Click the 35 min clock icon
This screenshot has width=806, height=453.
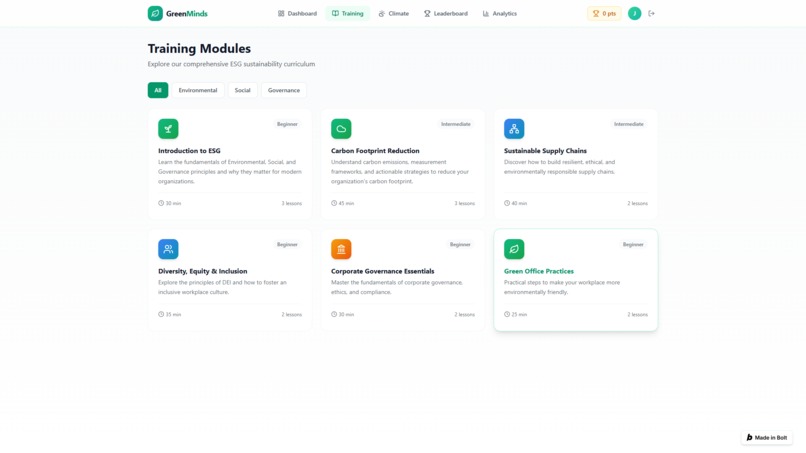point(161,314)
